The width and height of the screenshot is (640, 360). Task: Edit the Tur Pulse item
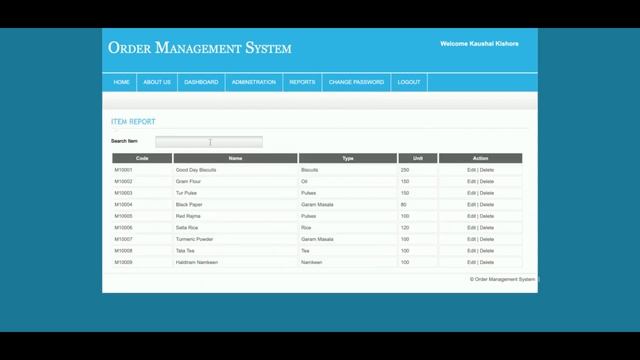point(471,193)
